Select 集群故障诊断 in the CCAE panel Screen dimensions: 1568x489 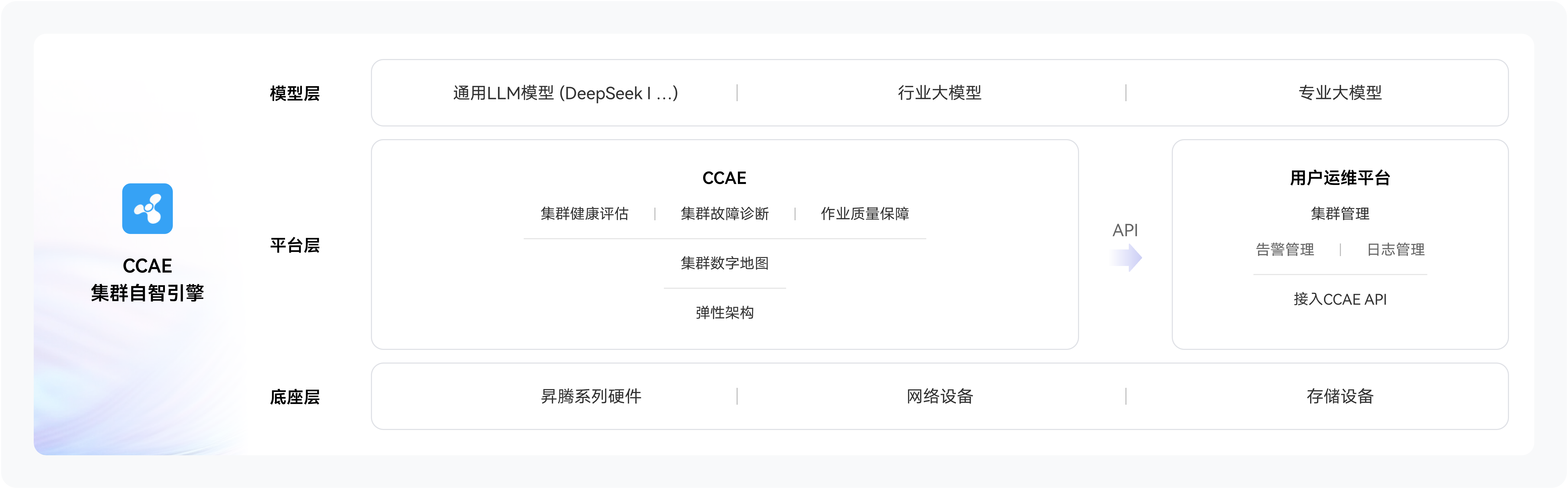(724, 214)
